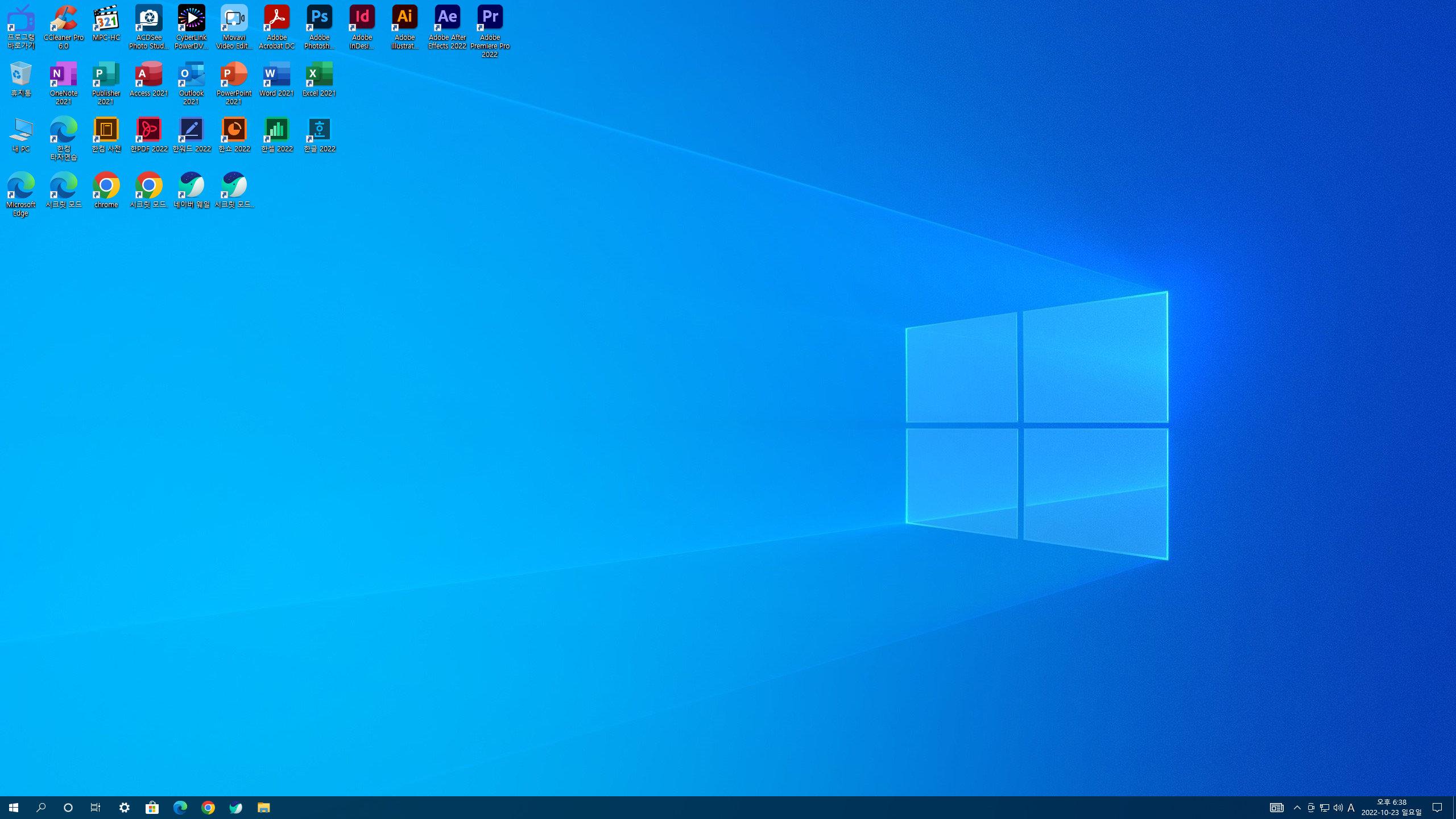Screen dimensions: 1456x819
Task: Click the taskbar date and time clock
Action: click(1391, 808)
